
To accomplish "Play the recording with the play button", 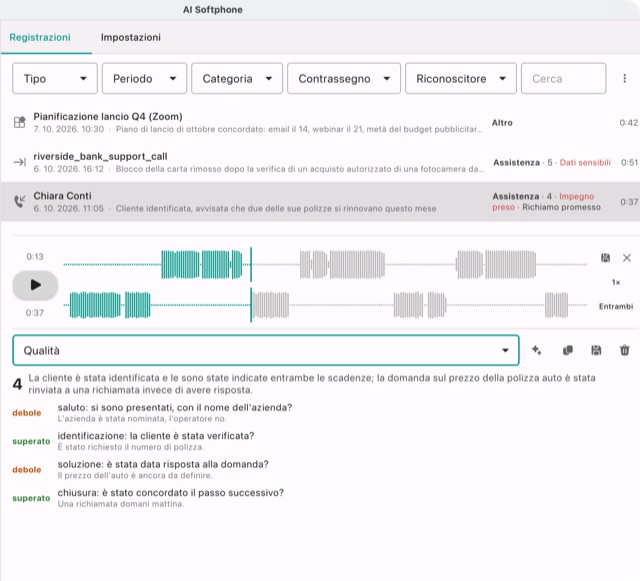I will [x=35, y=285].
